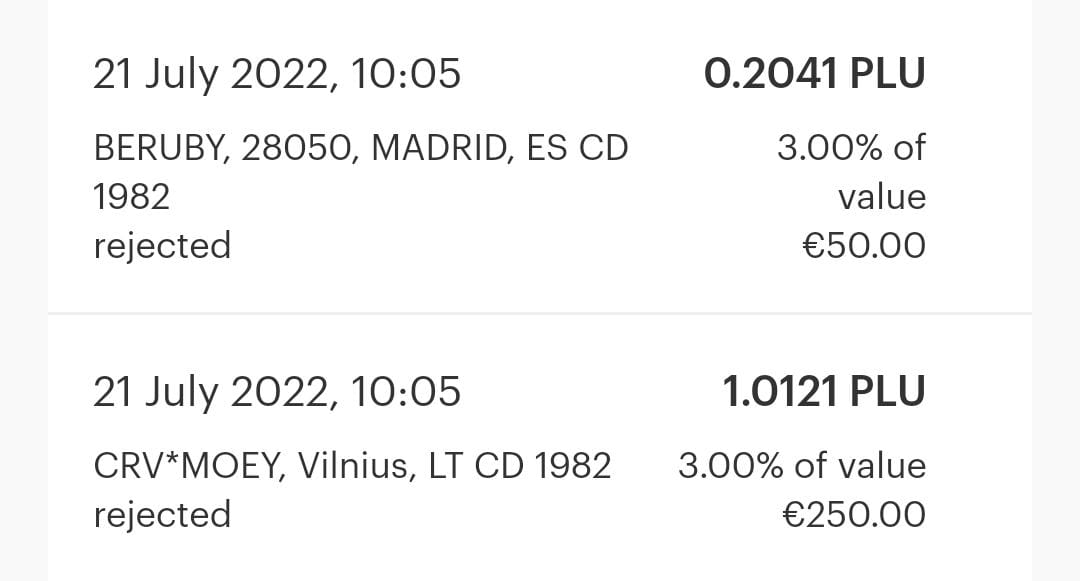Tap the Vilnius word in the second merchant line
1080x581 pixels.
click(x=351, y=465)
